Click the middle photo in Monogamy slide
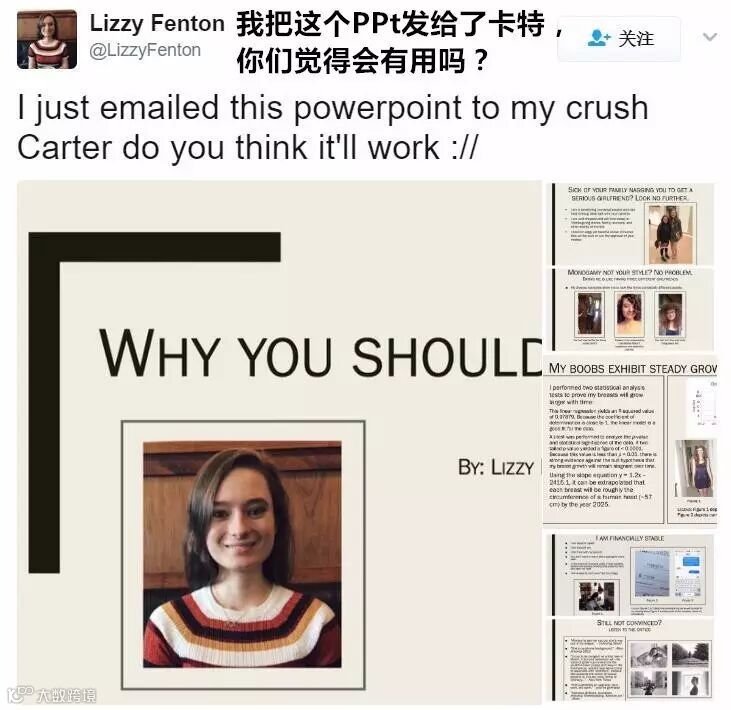Viewport: 731px width, 710px height. [629, 315]
